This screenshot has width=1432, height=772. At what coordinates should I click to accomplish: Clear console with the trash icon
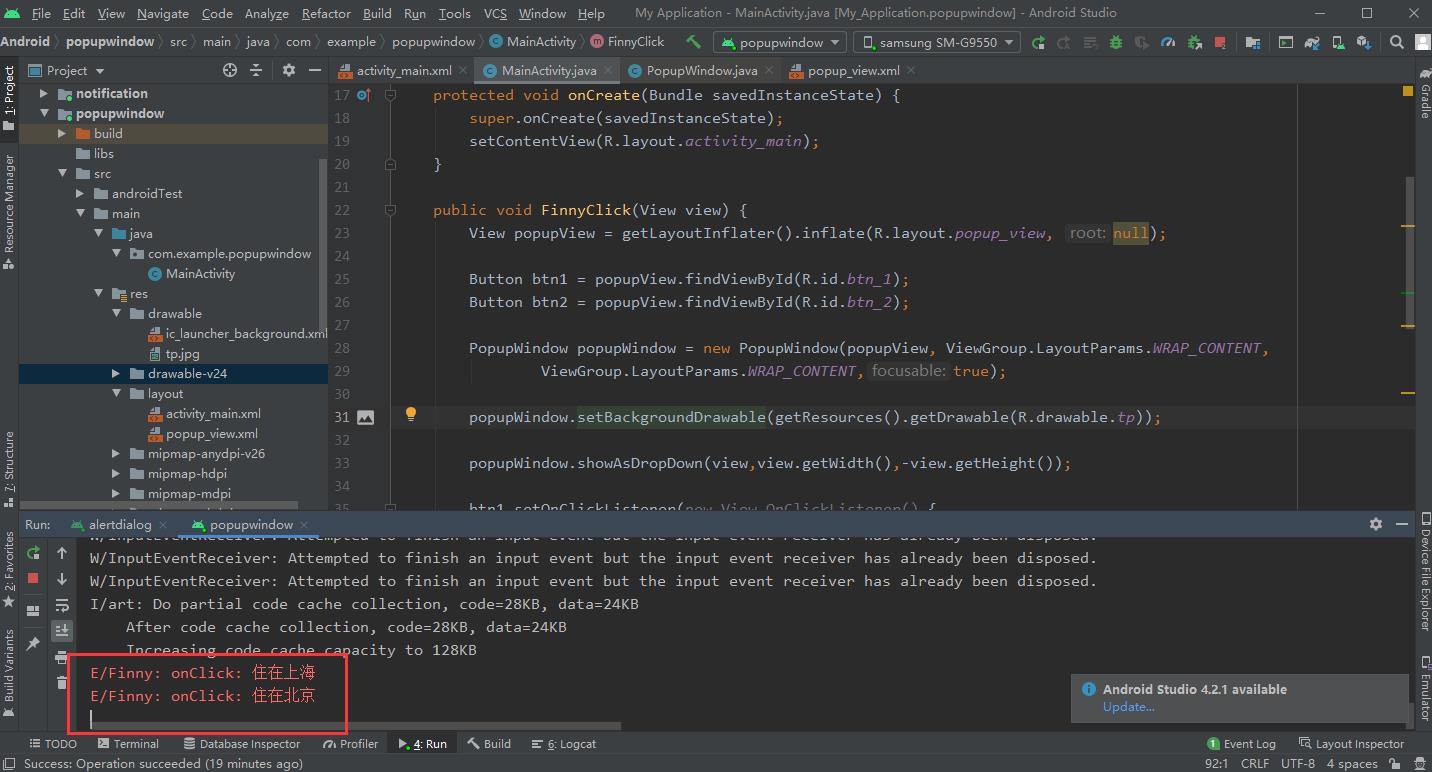point(62,682)
